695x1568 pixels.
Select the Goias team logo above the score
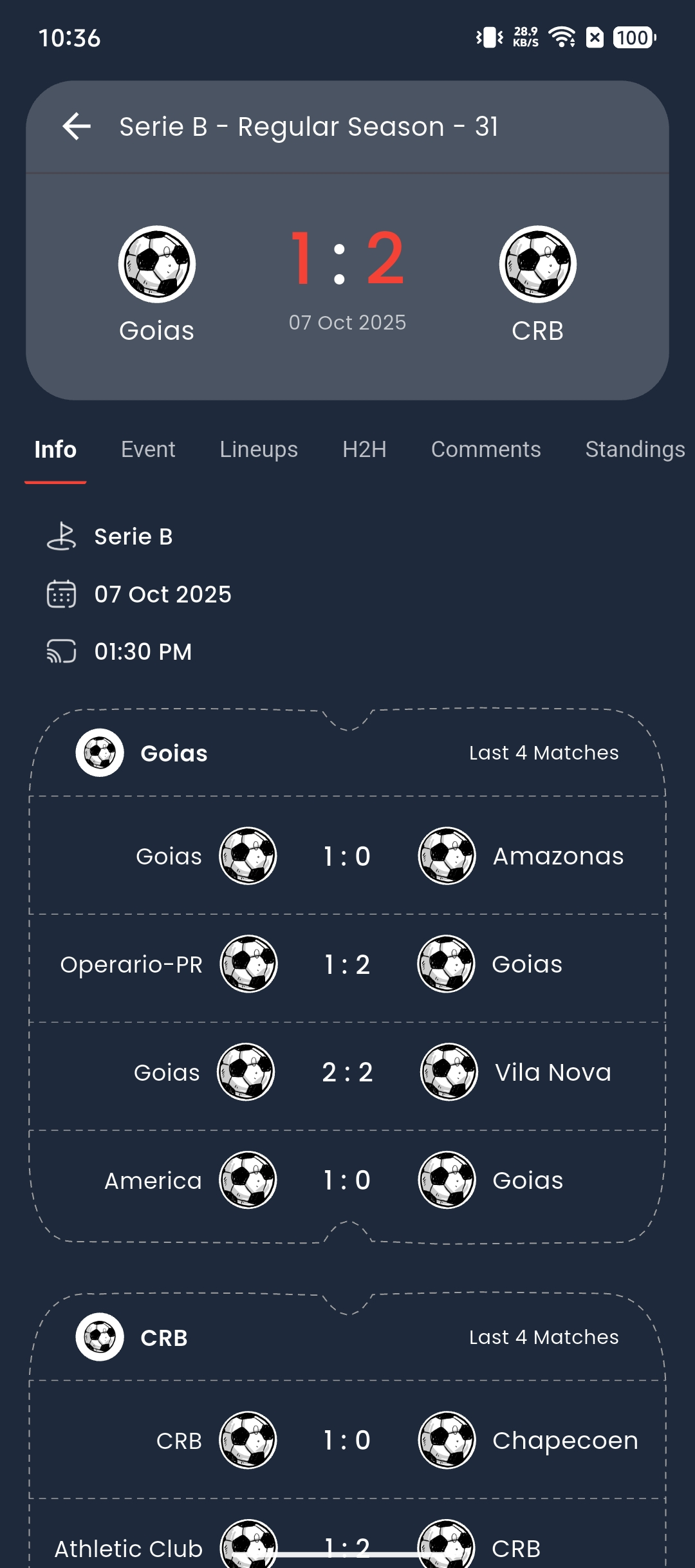click(156, 265)
